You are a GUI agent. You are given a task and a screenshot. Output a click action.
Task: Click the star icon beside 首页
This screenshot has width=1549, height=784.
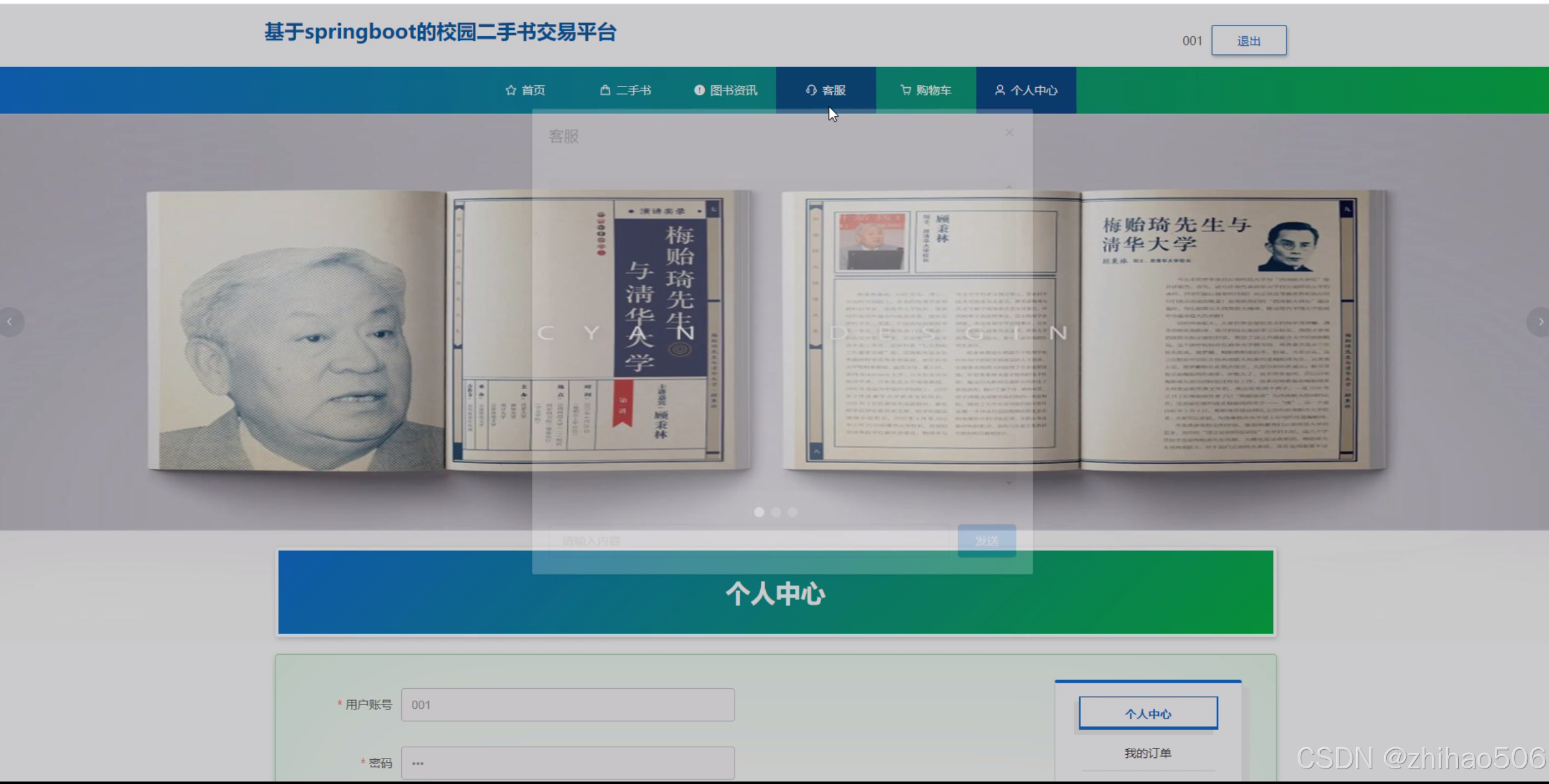[511, 90]
